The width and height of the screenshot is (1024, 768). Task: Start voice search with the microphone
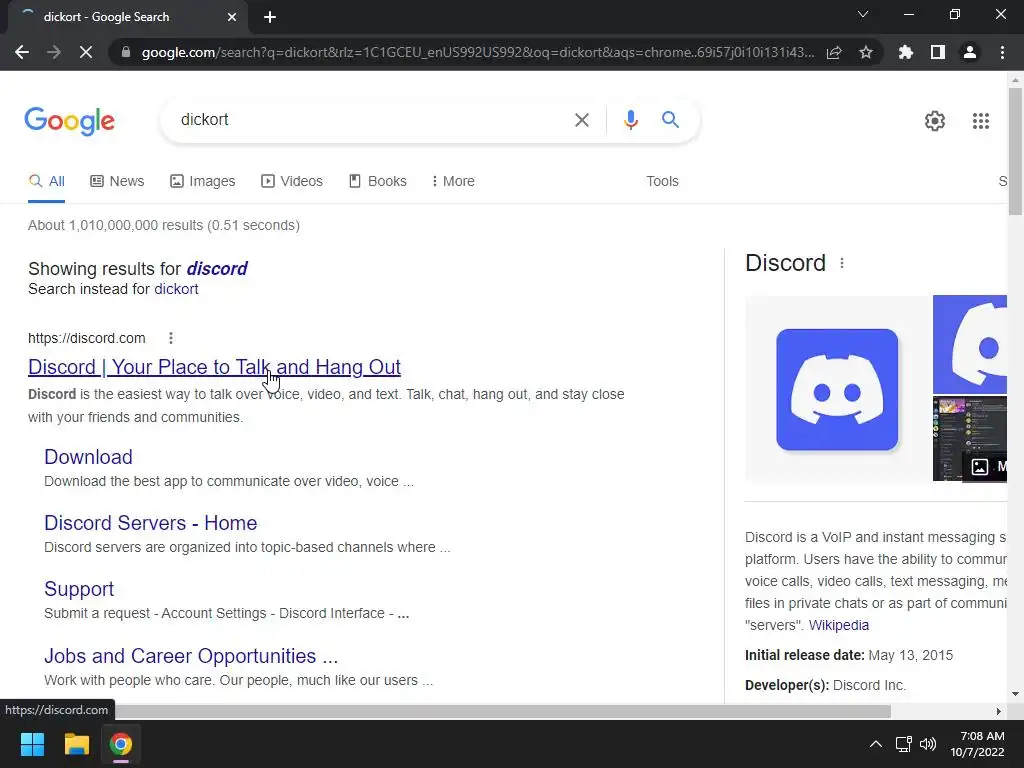pyautogui.click(x=630, y=120)
